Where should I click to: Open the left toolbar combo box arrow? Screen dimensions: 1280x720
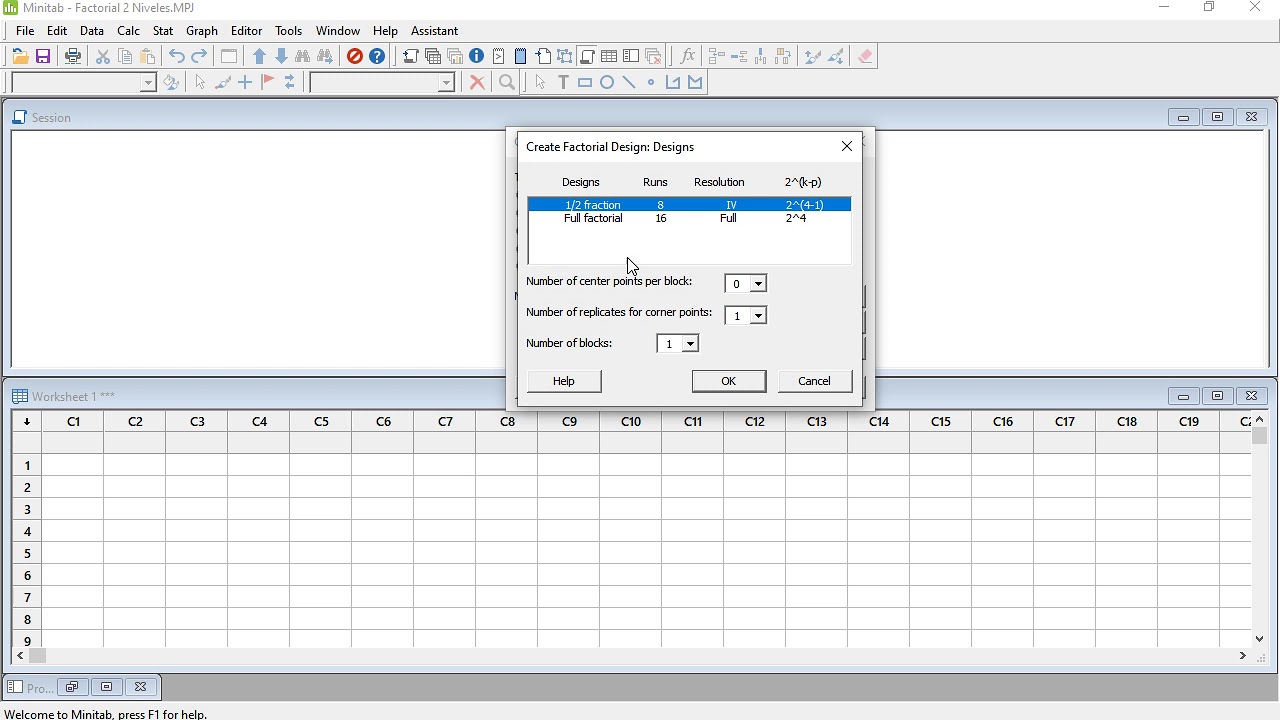148,83
